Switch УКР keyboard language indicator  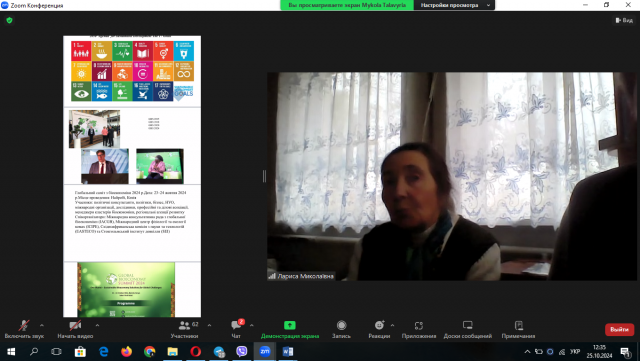click(575, 352)
